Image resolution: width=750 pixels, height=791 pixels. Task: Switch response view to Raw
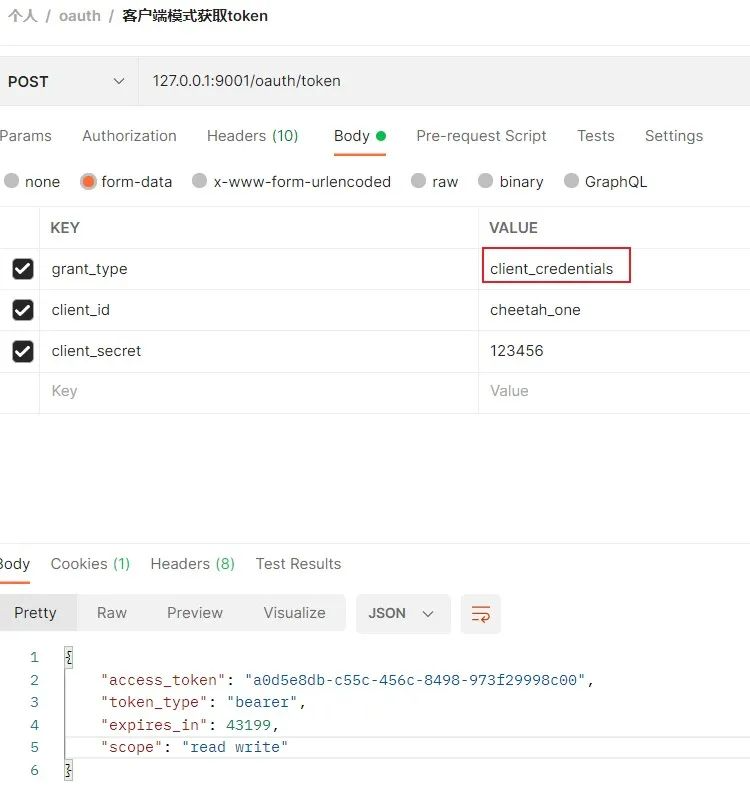pyautogui.click(x=111, y=613)
